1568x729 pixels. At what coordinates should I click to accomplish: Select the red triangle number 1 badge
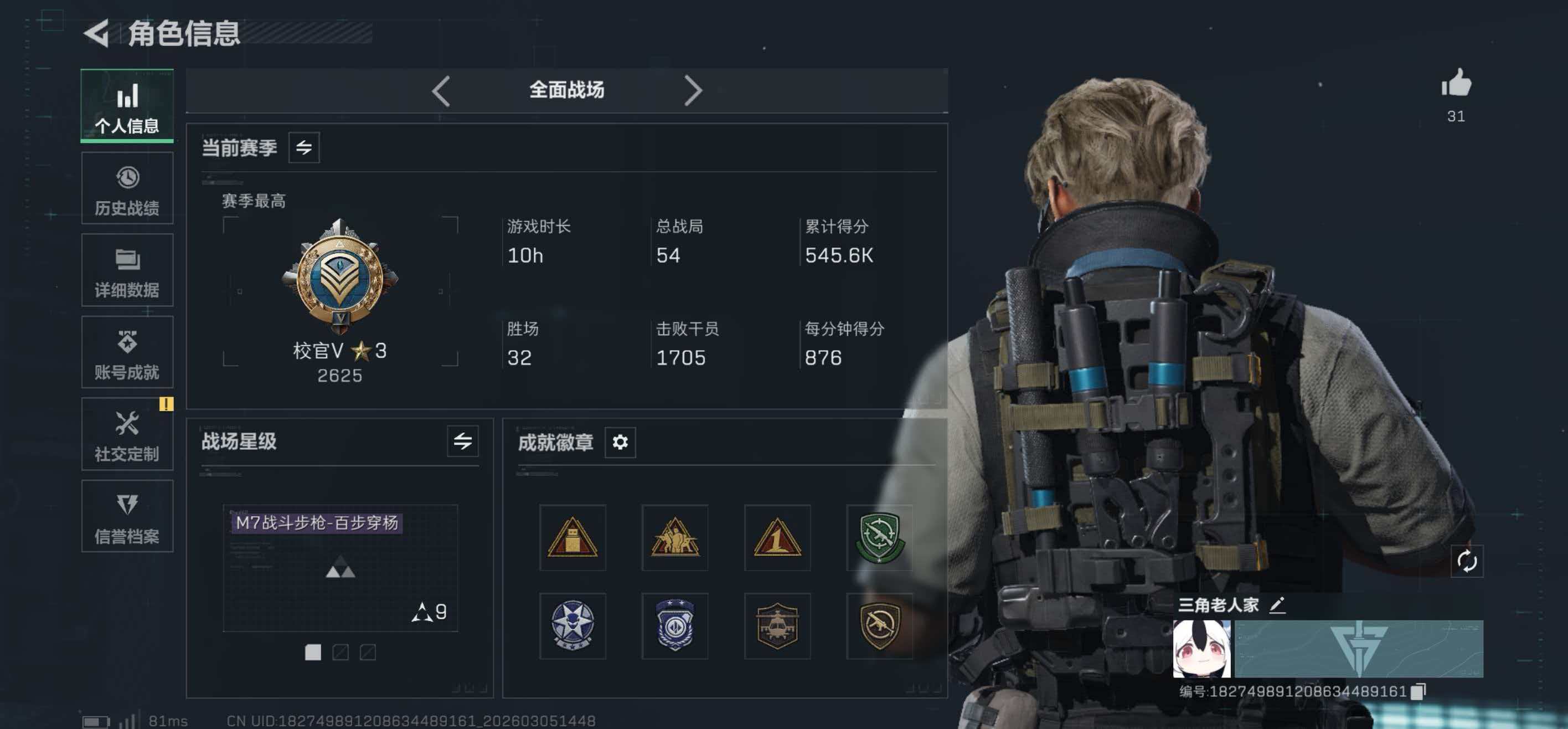click(x=777, y=537)
